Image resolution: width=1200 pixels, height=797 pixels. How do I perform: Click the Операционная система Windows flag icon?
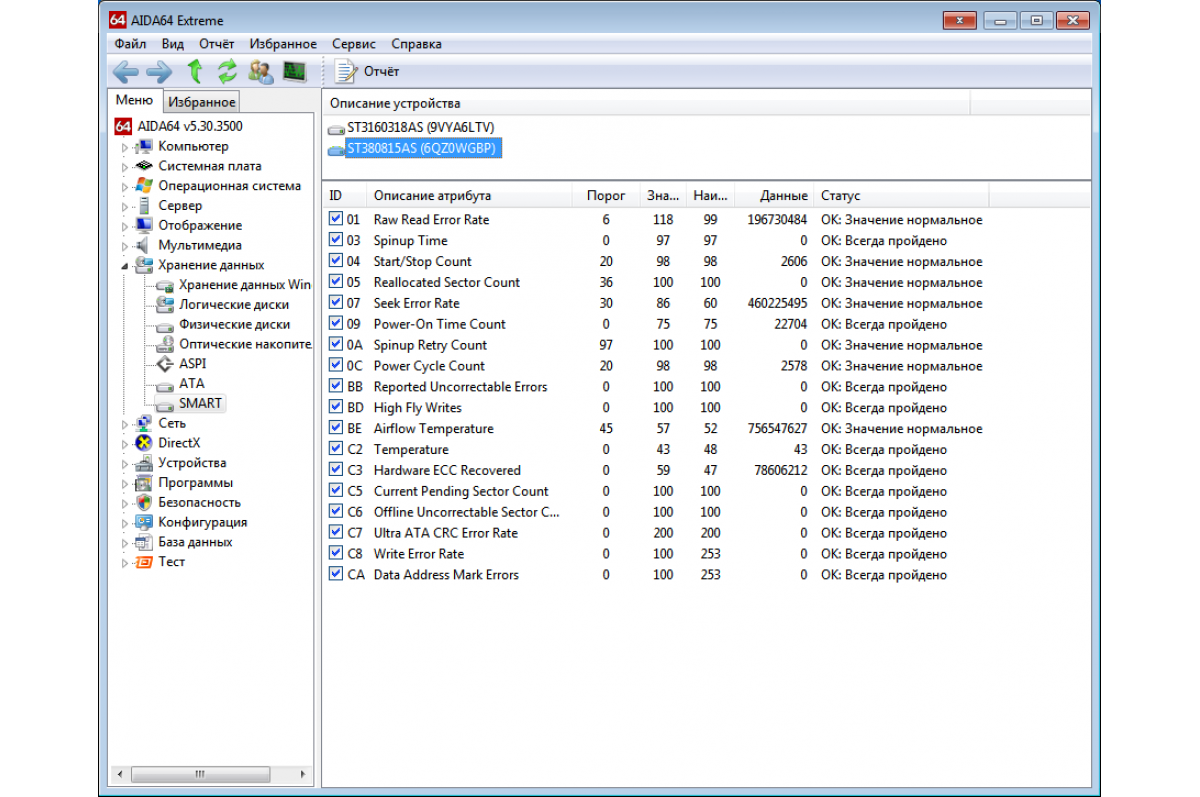coord(145,186)
